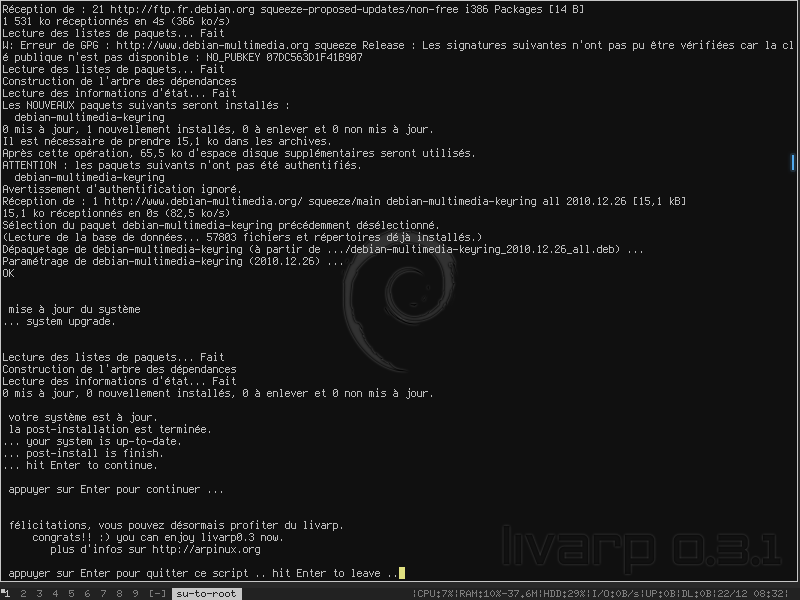Screen dimensions: 800x600
Task: Click "0 mis à jour, 0 nouvellement installés" line
Action: click(x=218, y=393)
